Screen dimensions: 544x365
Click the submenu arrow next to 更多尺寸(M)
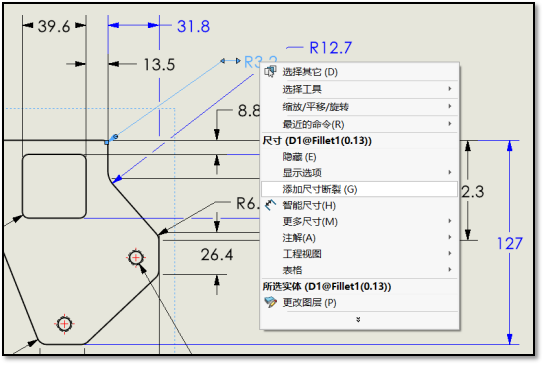pyautogui.click(x=450, y=221)
